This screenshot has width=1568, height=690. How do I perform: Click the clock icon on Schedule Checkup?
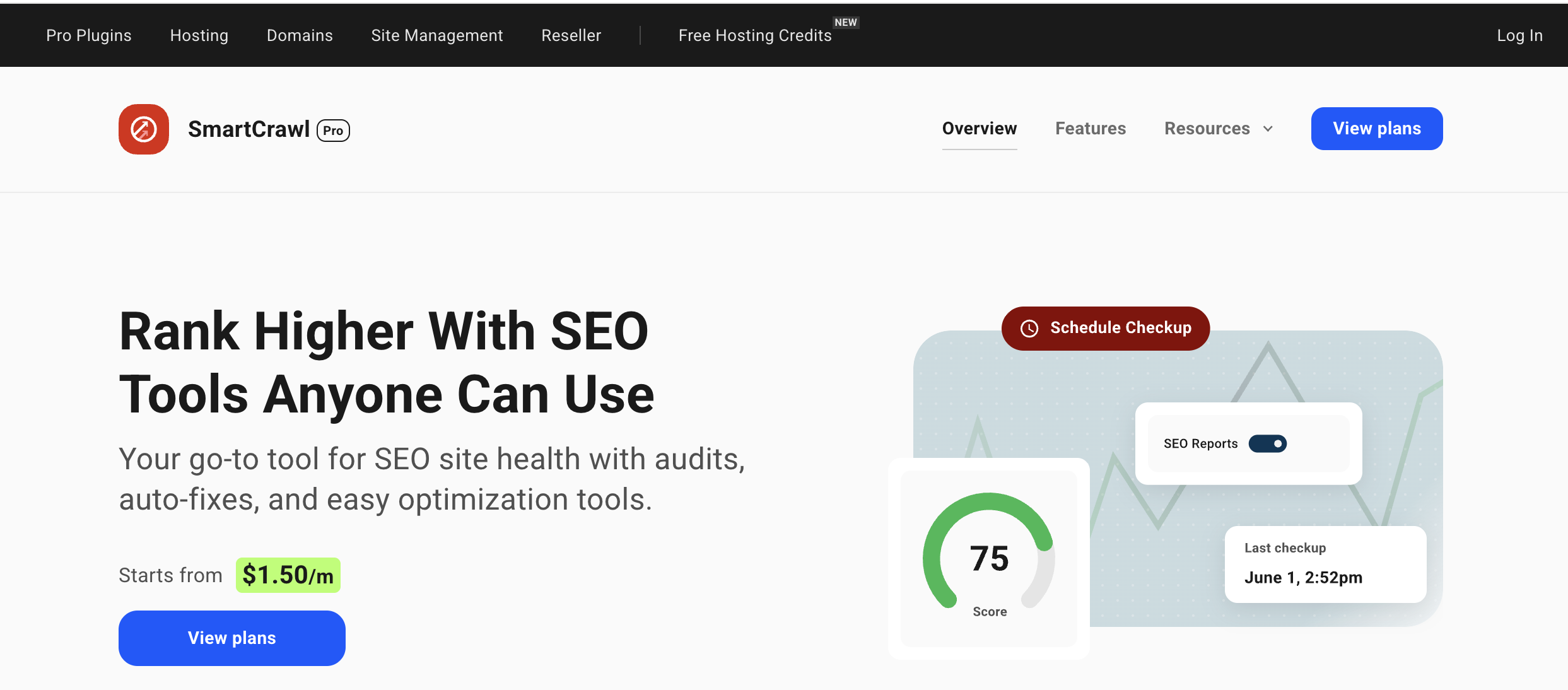tap(1029, 329)
